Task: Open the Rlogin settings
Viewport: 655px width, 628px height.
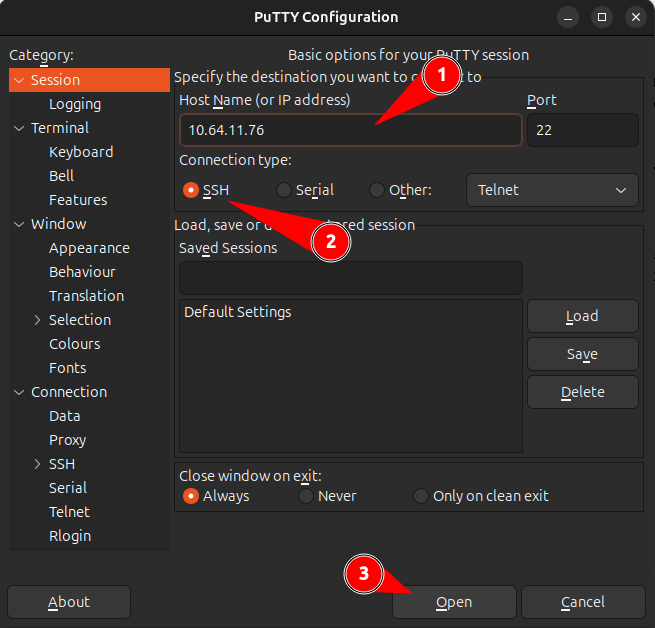Action: pyautogui.click(x=70, y=536)
